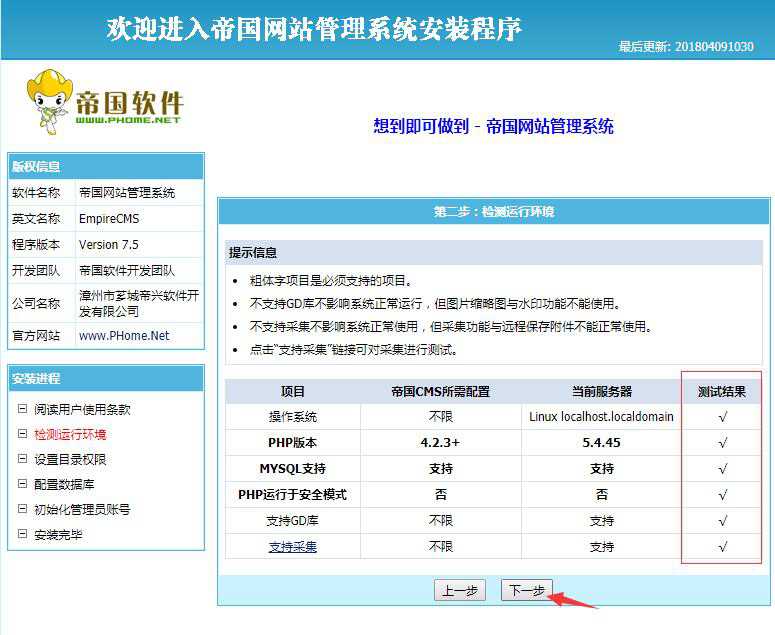Click the PHP运行于安全模式 row label
The width and height of the screenshot is (775, 635).
pyautogui.click(x=293, y=495)
